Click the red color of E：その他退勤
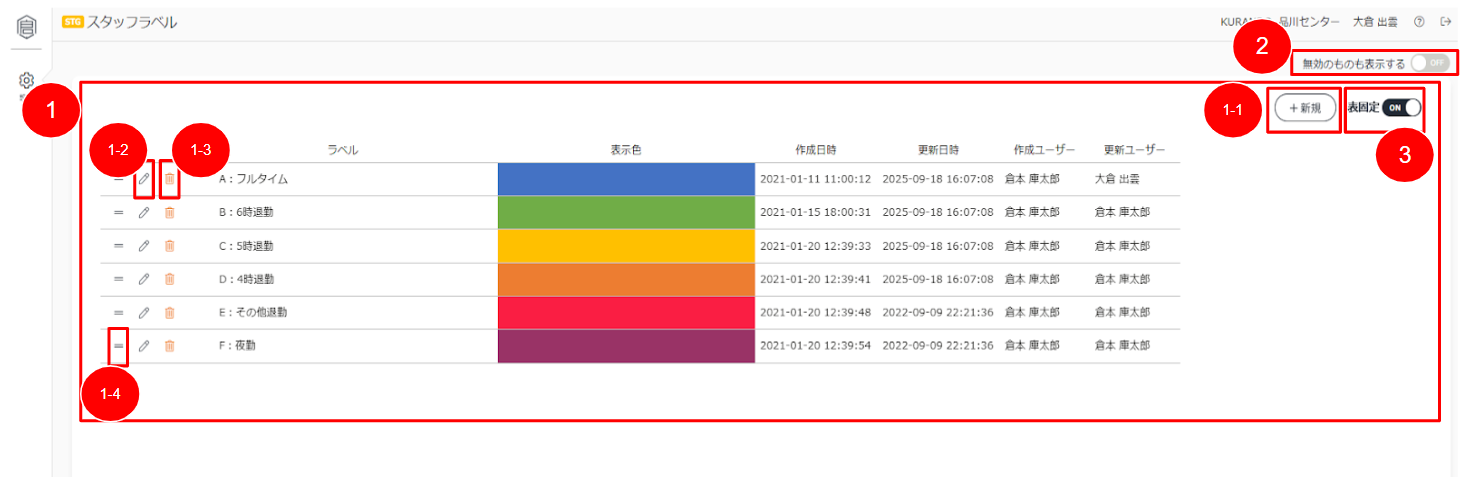The image size is (1463, 477). point(626,312)
